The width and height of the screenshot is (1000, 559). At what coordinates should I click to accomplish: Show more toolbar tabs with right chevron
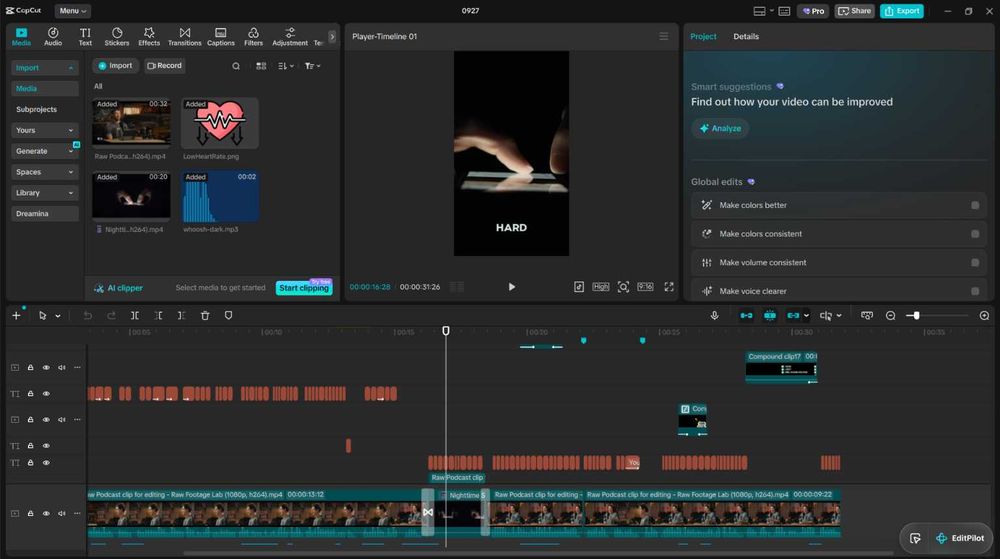point(332,36)
